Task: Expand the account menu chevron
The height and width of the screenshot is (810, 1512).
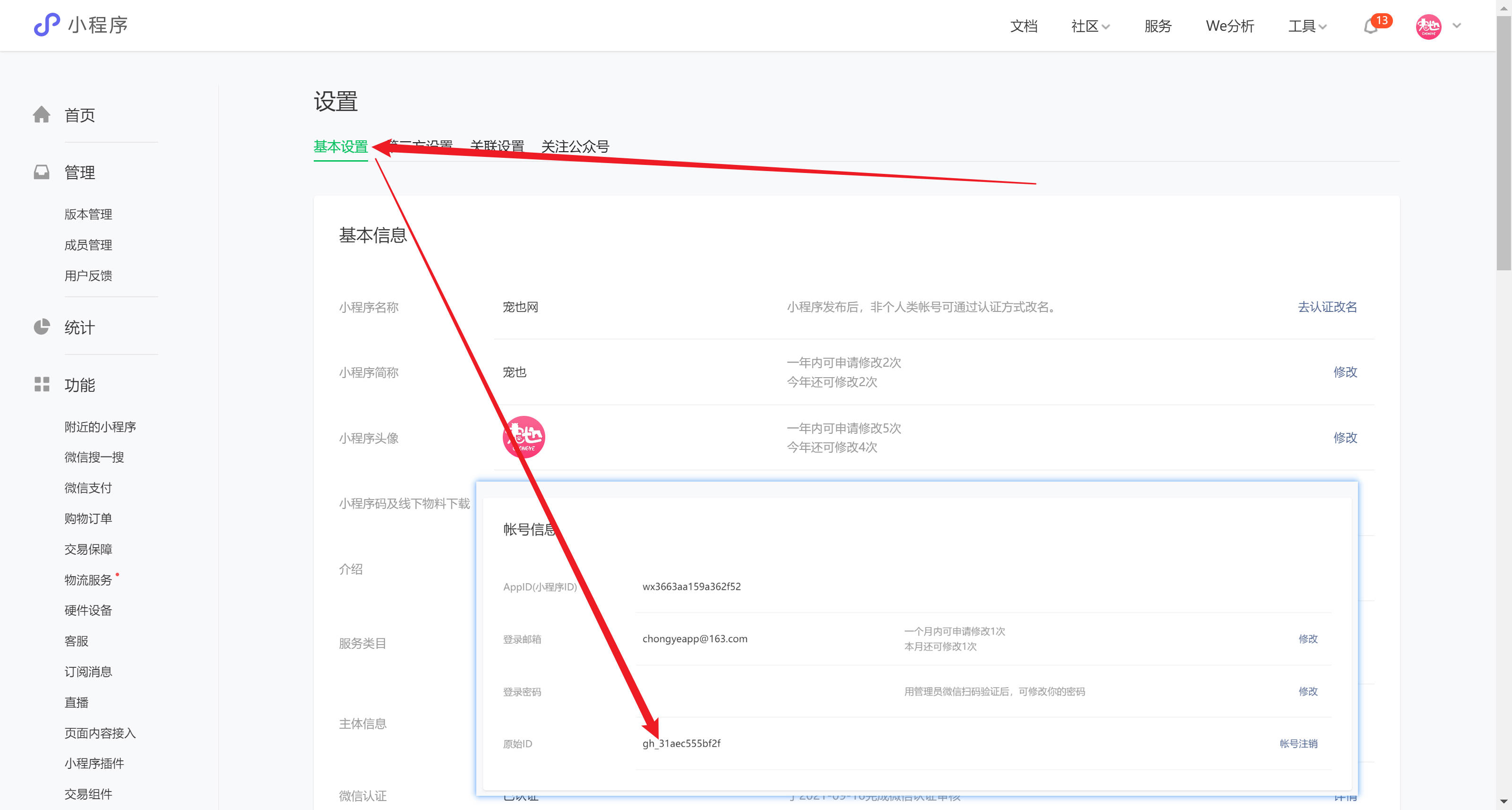Action: click(1457, 26)
